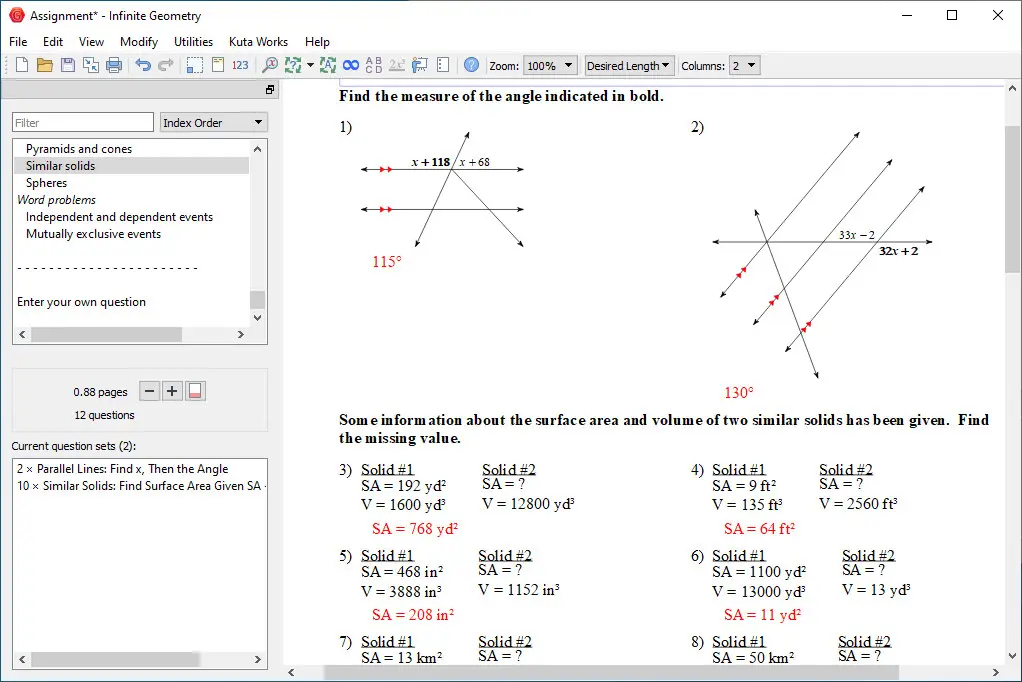This screenshot has height=682, width=1022.
Task: Click the presentation view icon
Action: coord(420,65)
